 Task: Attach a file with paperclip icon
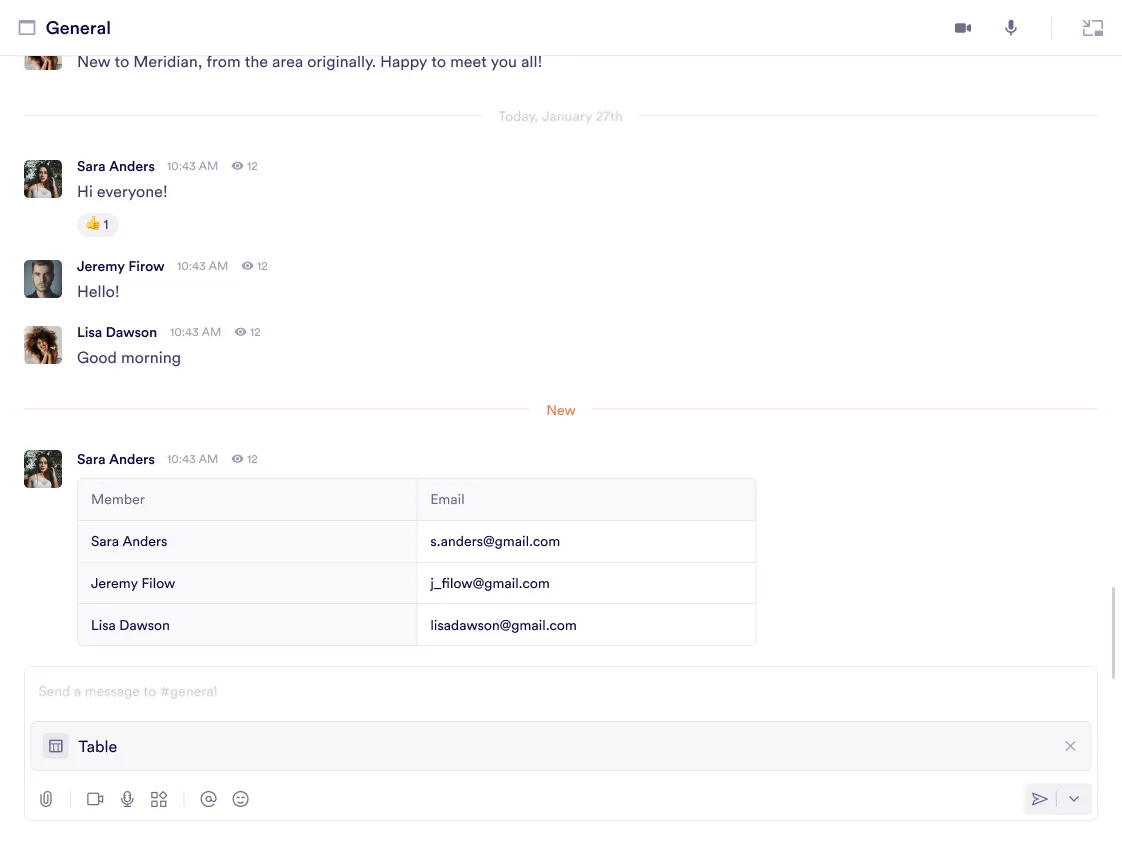point(46,799)
